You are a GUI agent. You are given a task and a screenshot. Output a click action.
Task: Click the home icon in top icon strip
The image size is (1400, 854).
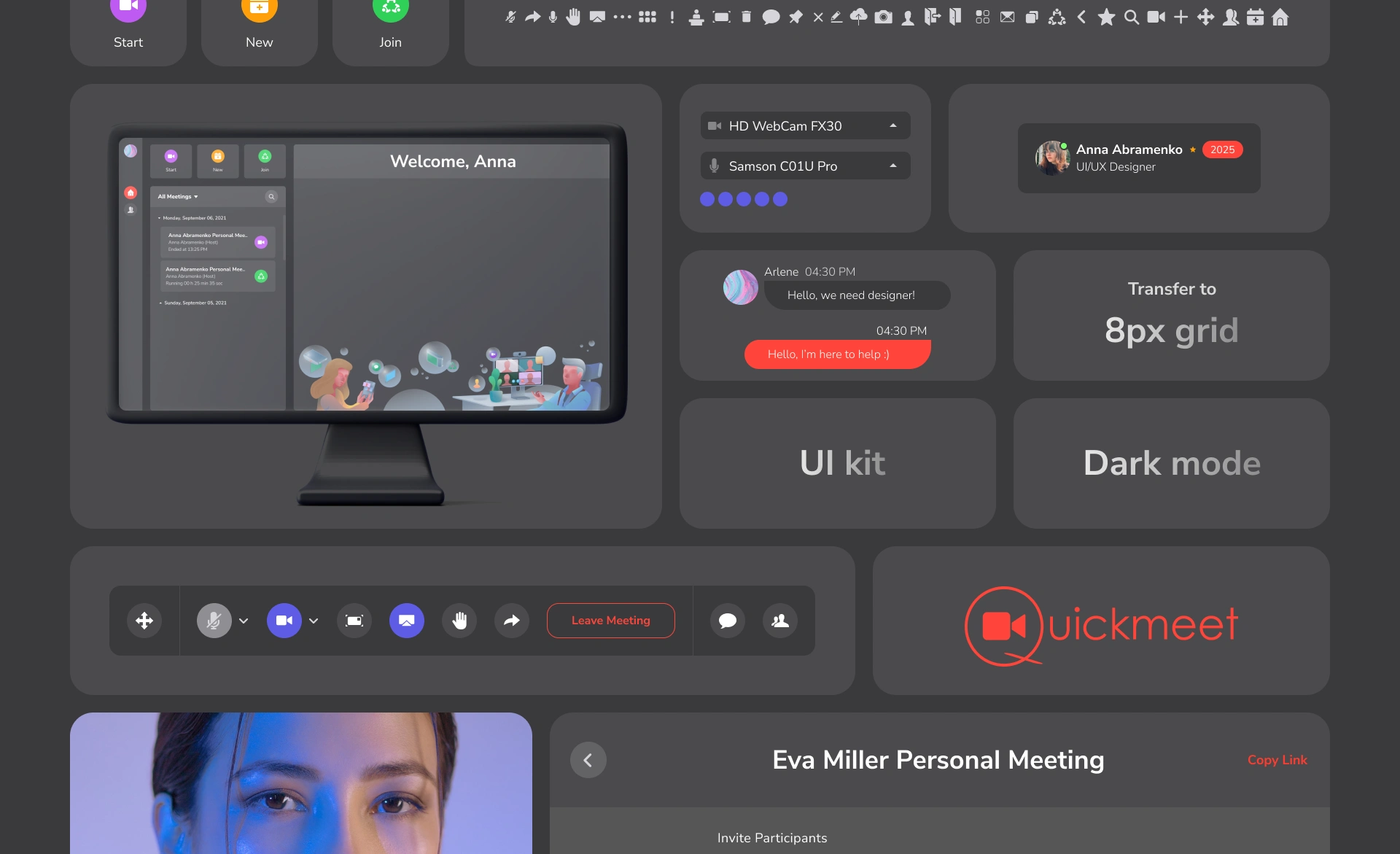coord(1280,17)
